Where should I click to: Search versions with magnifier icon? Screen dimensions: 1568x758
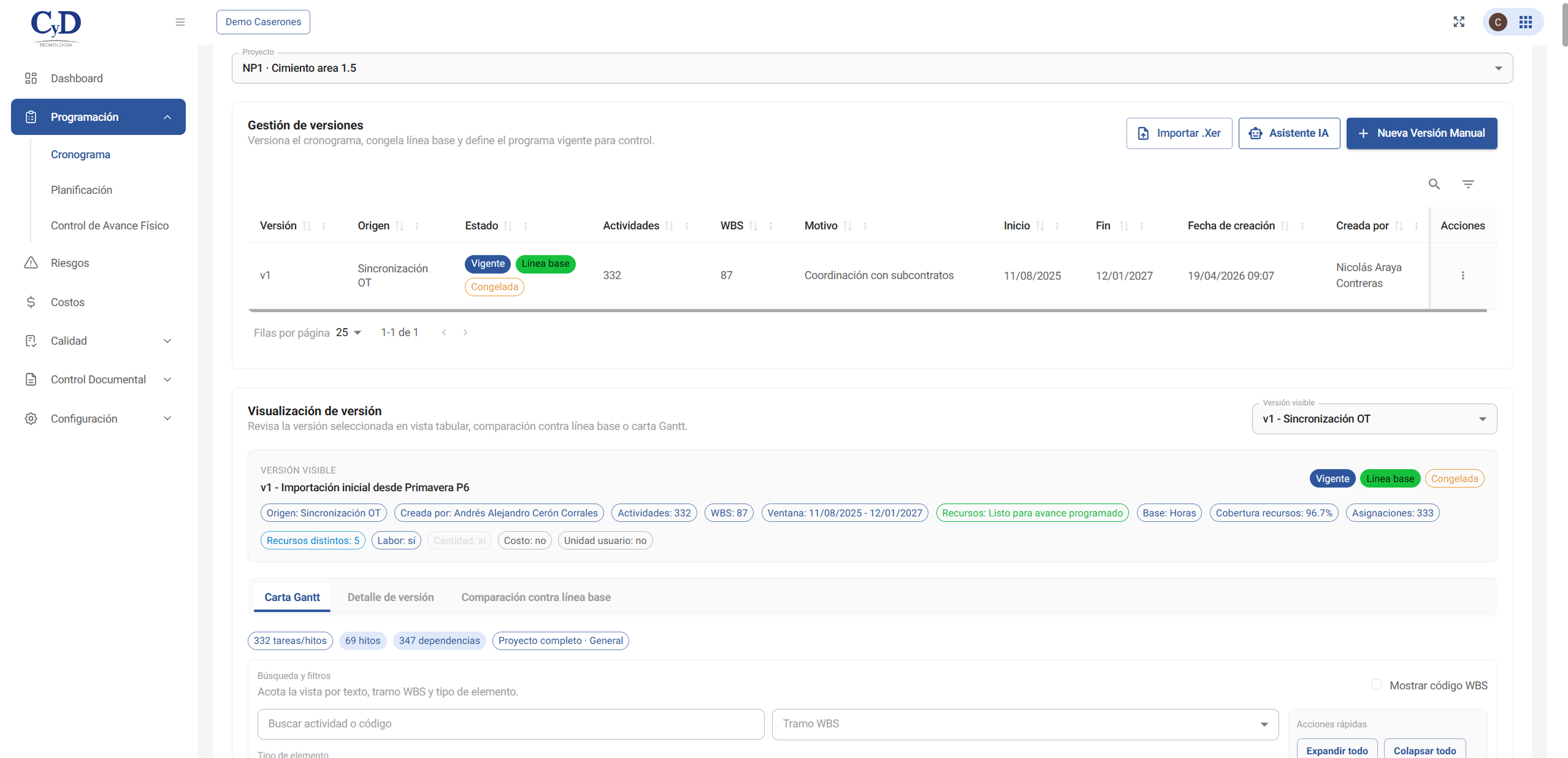click(x=1434, y=184)
